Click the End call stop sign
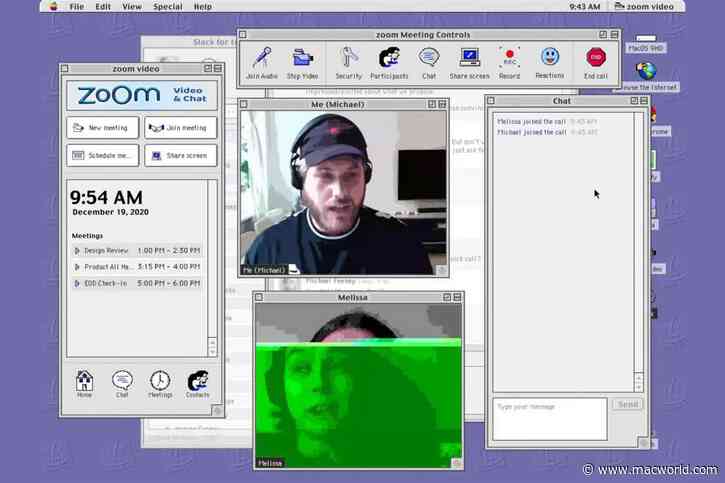This screenshot has width=725, height=483. pos(596,57)
